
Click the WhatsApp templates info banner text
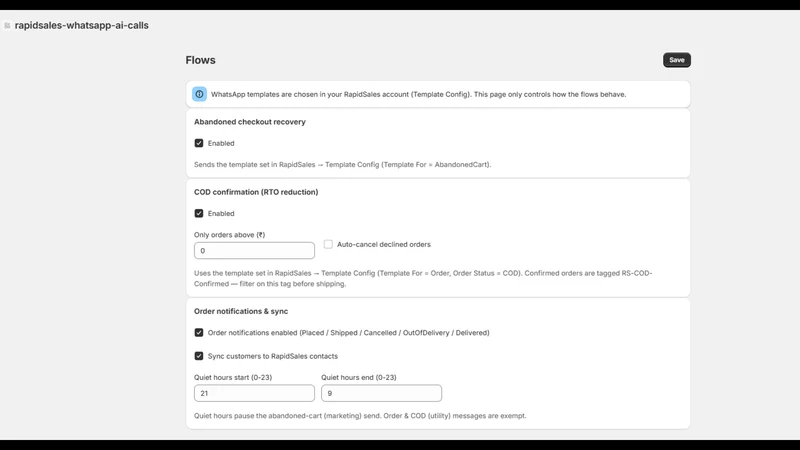coord(418,94)
